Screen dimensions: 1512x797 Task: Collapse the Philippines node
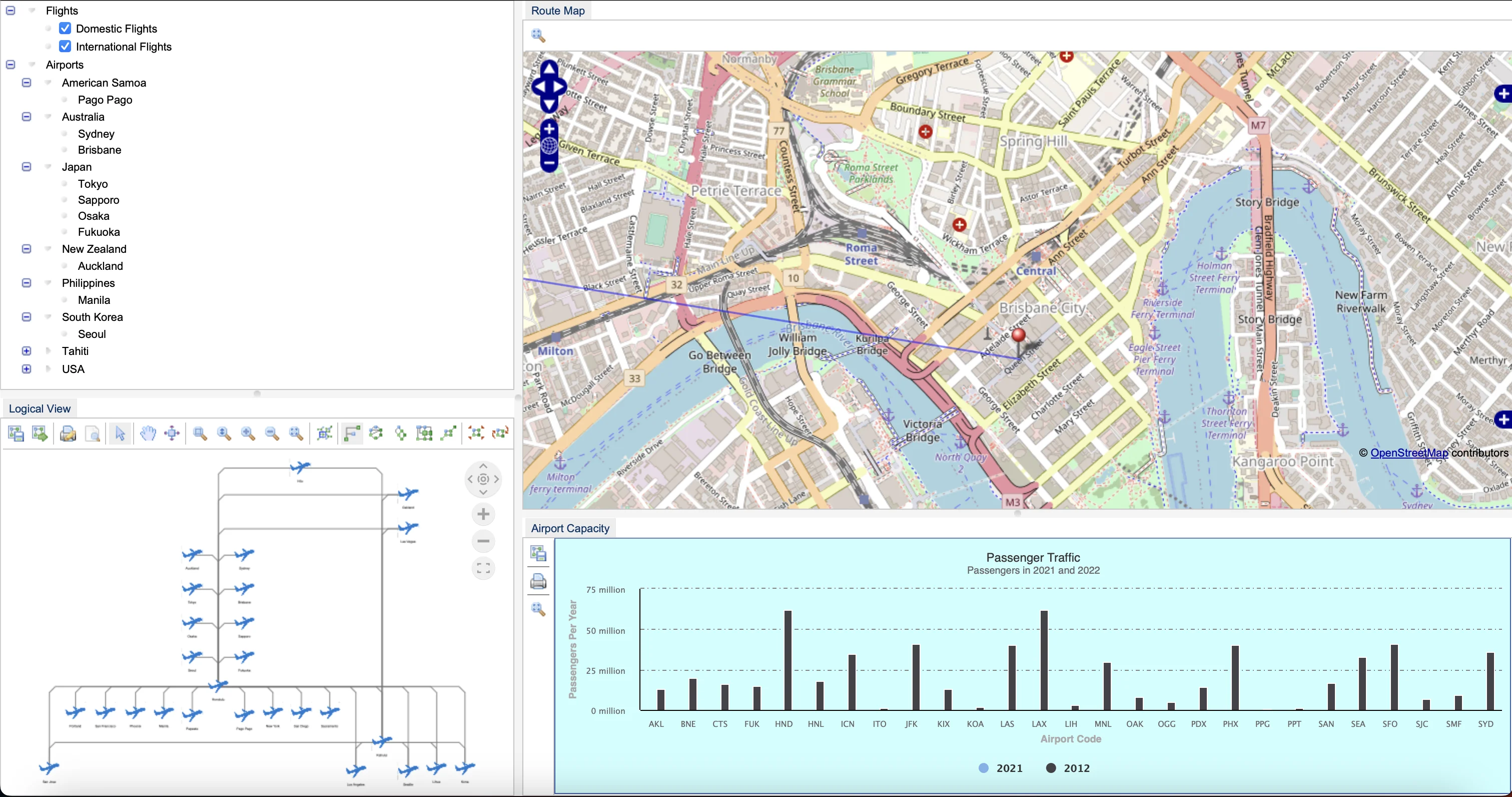click(x=27, y=283)
